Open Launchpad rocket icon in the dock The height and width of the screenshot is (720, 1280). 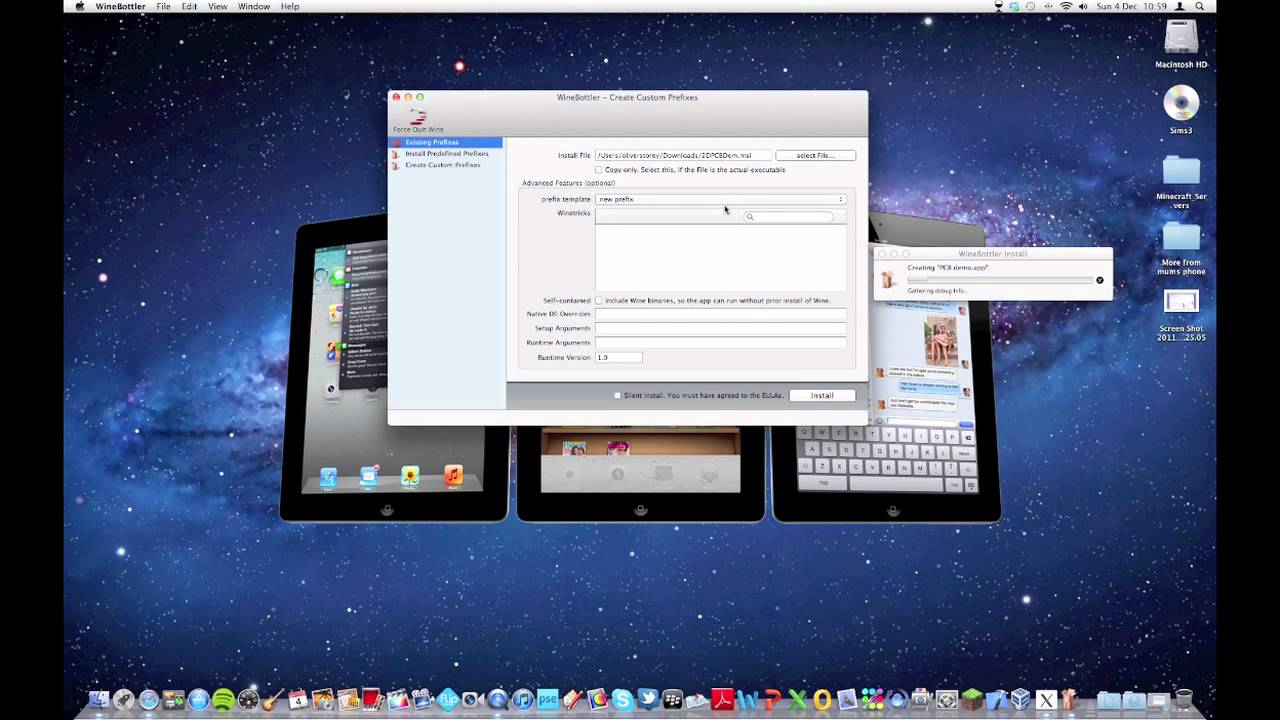pyautogui.click(x=124, y=700)
